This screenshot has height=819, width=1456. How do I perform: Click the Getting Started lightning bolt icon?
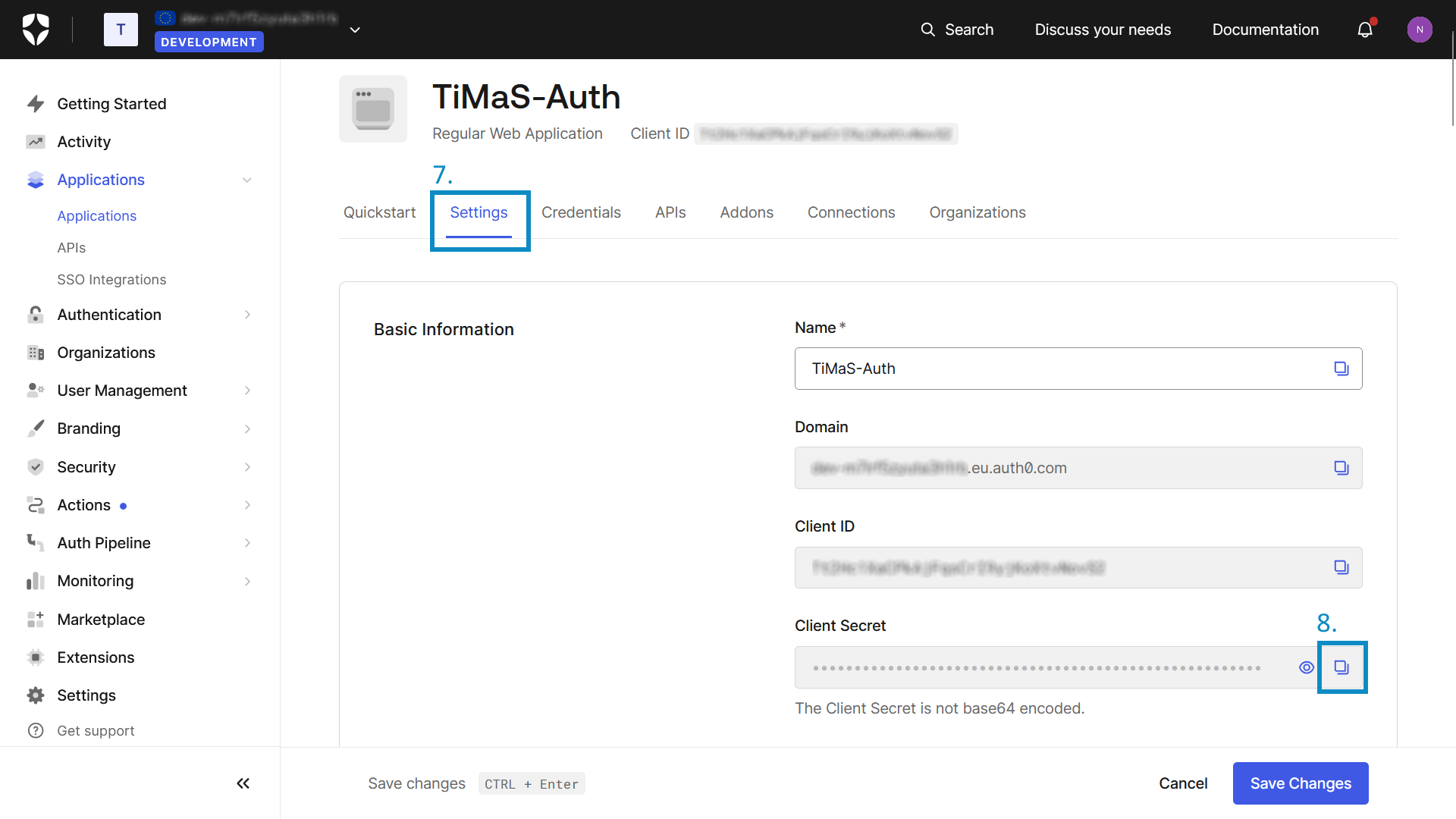[x=36, y=104]
